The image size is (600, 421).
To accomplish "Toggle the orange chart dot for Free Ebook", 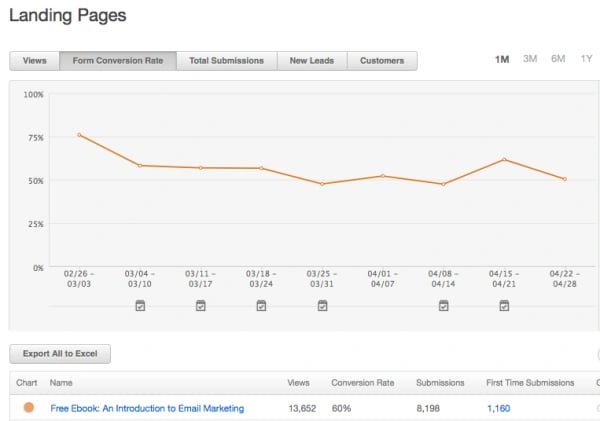I will (x=28, y=407).
